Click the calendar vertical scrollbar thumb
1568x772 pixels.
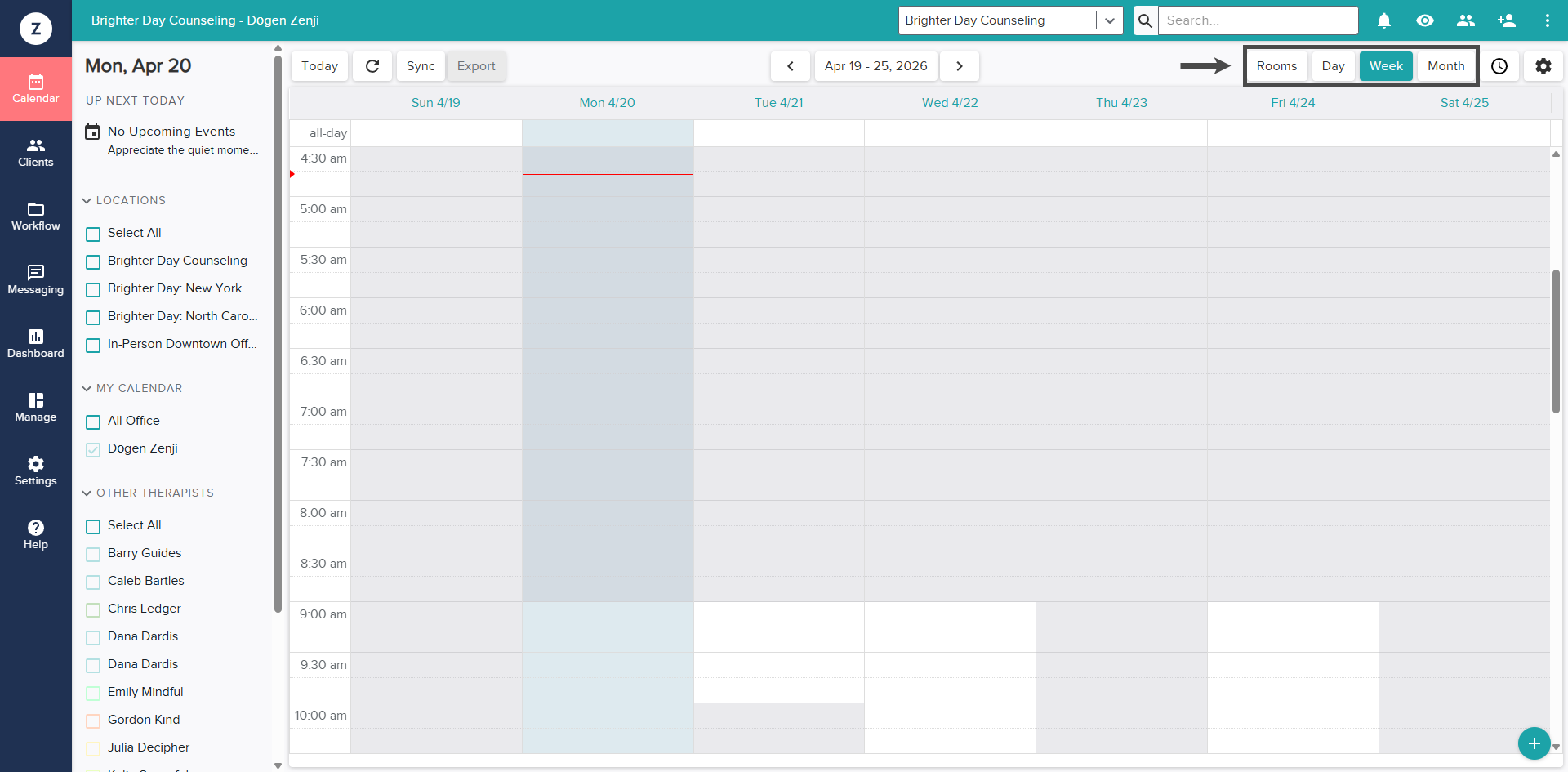tap(1556, 341)
